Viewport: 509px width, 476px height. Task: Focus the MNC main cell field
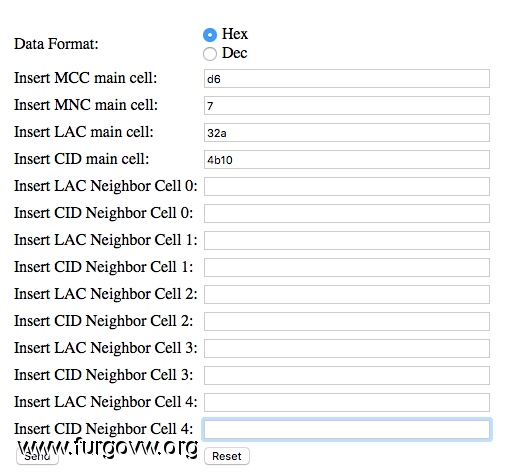347,106
